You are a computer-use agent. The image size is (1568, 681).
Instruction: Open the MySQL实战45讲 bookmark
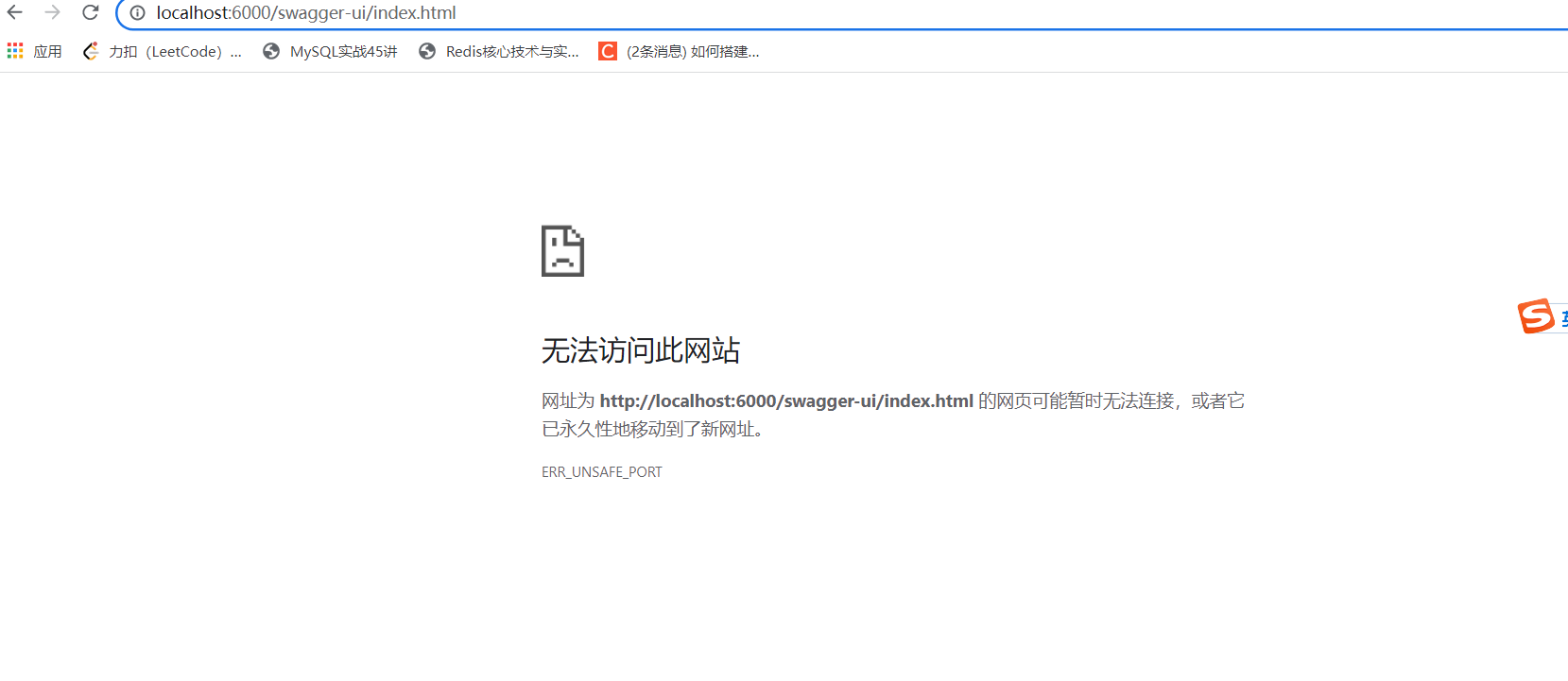click(x=343, y=52)
